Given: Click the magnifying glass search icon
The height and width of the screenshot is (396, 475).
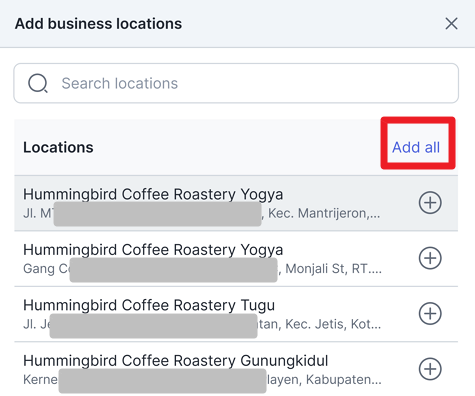Looking at the screenshot, I should [38, 83].
